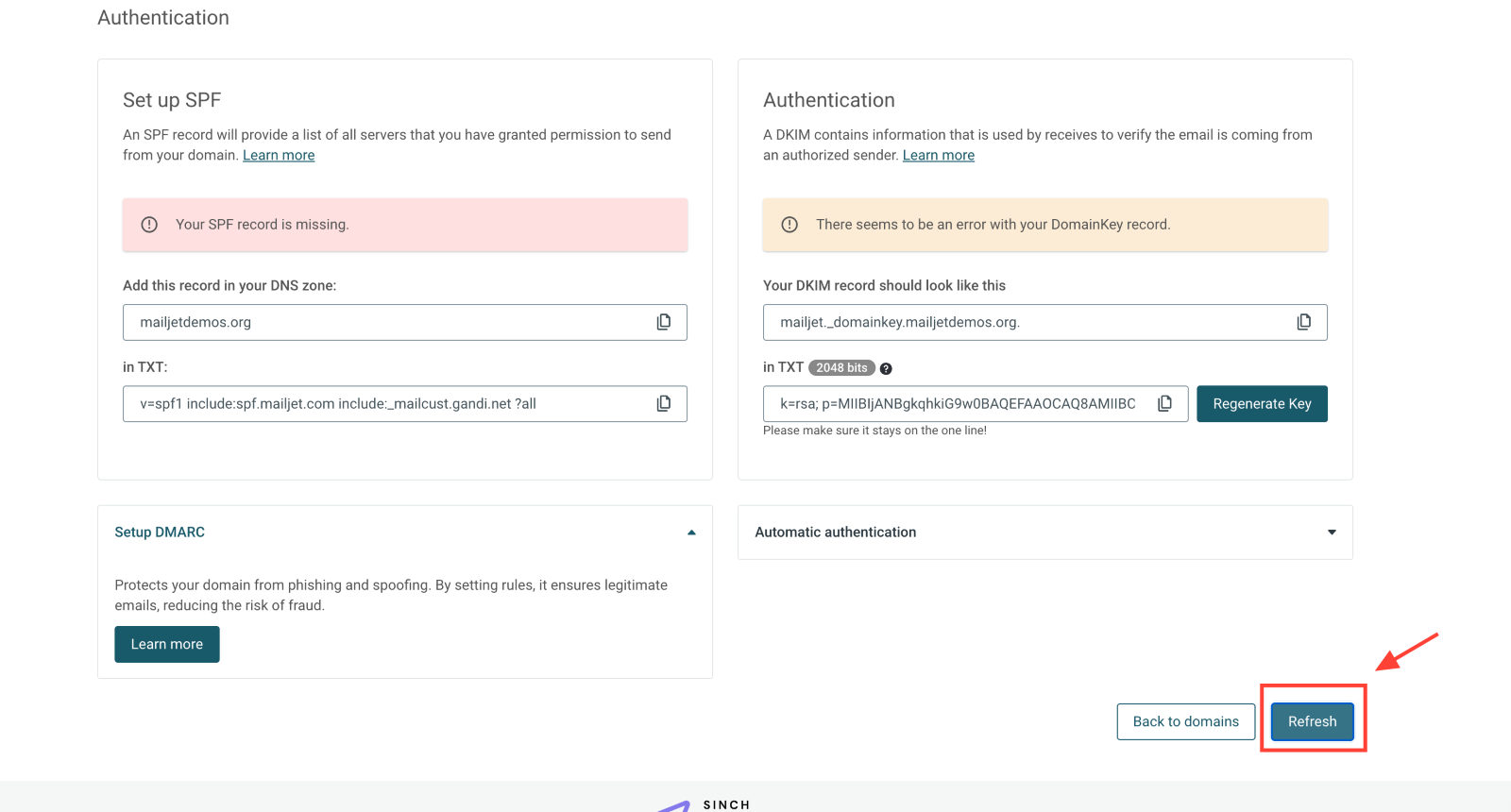1511x812 pixels.
Task: Click the Setup DMARC header title
Action: pos(160,532)
